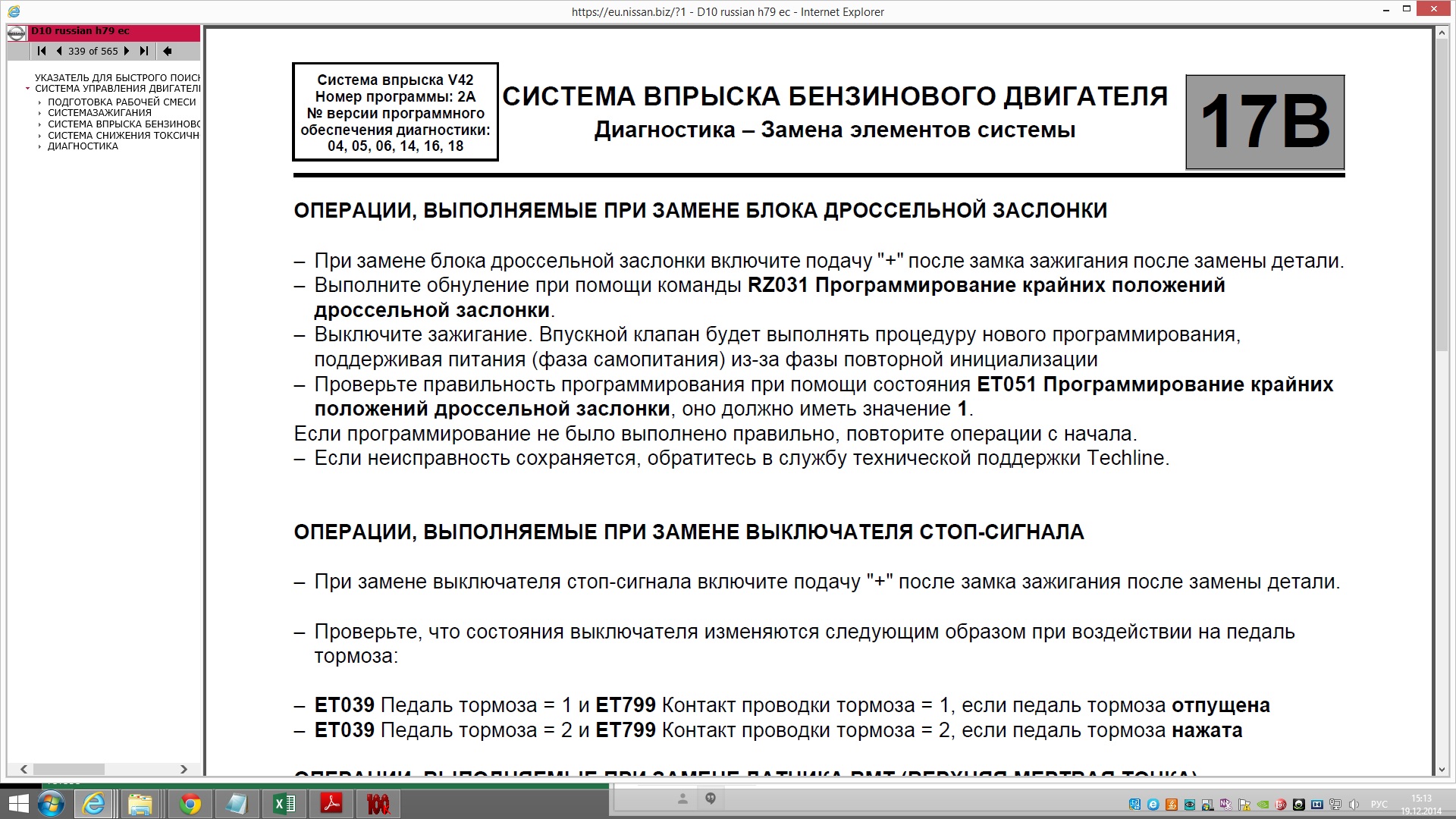
Task: Jump to the last page of the manual
Action: [143, 51]
